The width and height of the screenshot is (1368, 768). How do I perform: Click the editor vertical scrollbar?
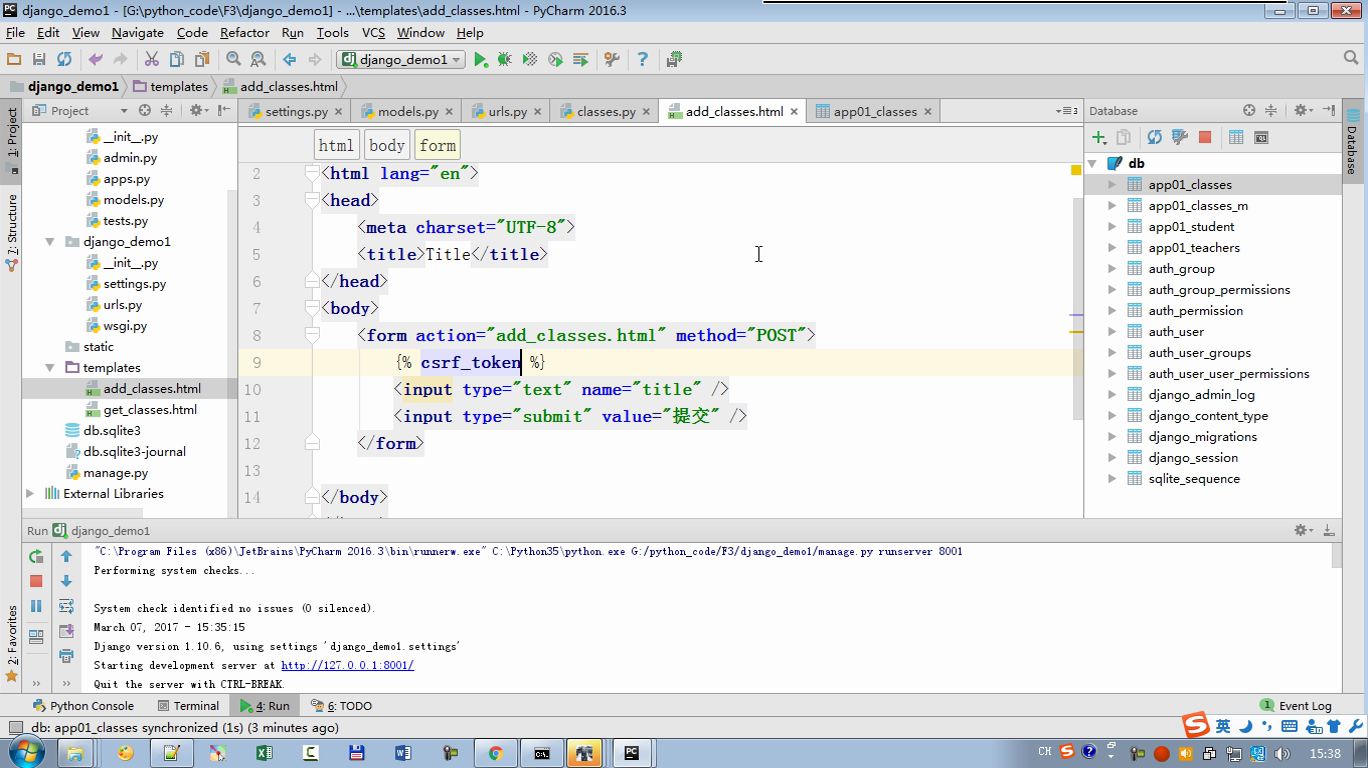coord(1077,307)
